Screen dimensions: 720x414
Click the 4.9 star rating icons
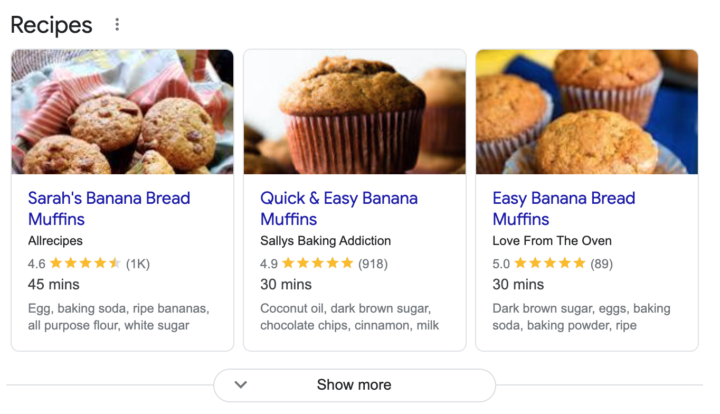coord(318,263)
